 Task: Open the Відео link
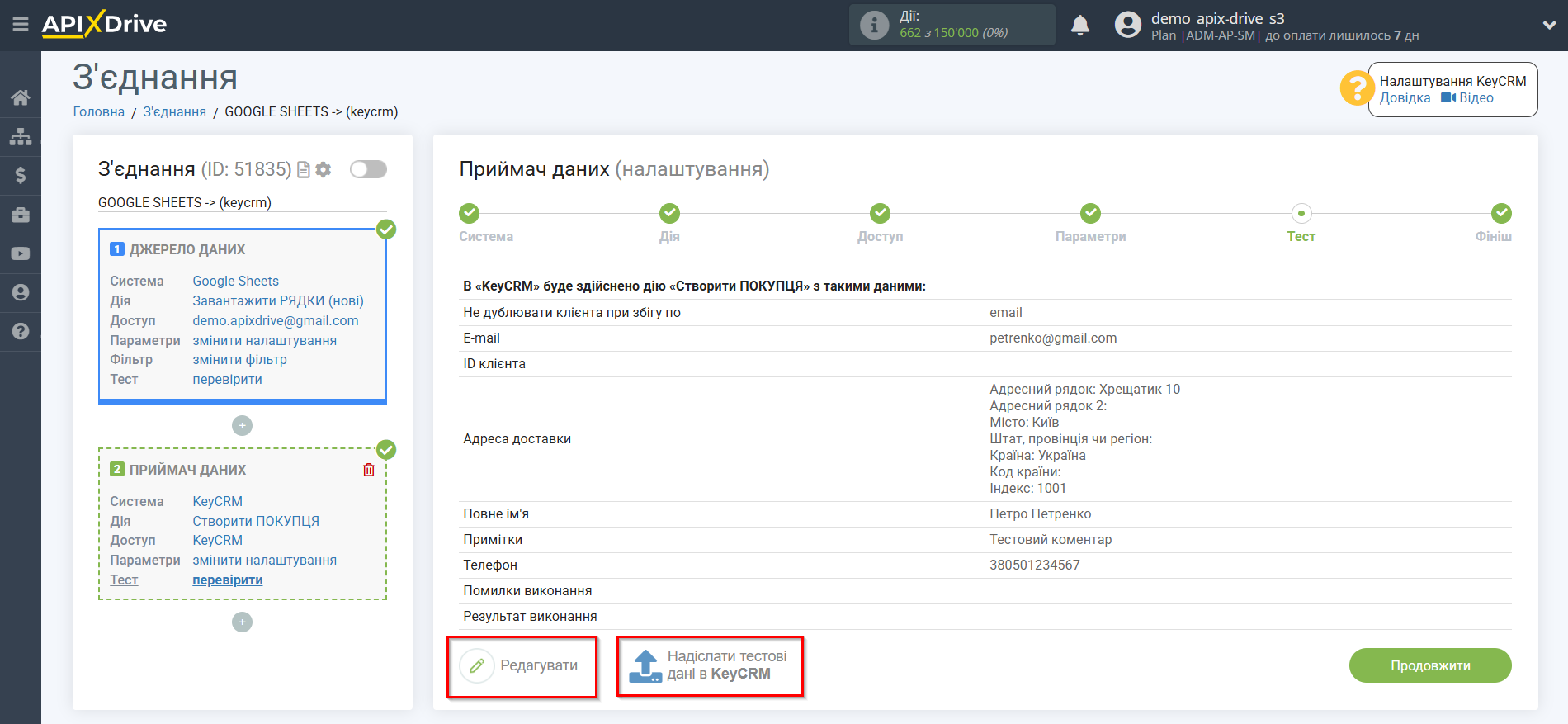click(x=1467, y=98)
